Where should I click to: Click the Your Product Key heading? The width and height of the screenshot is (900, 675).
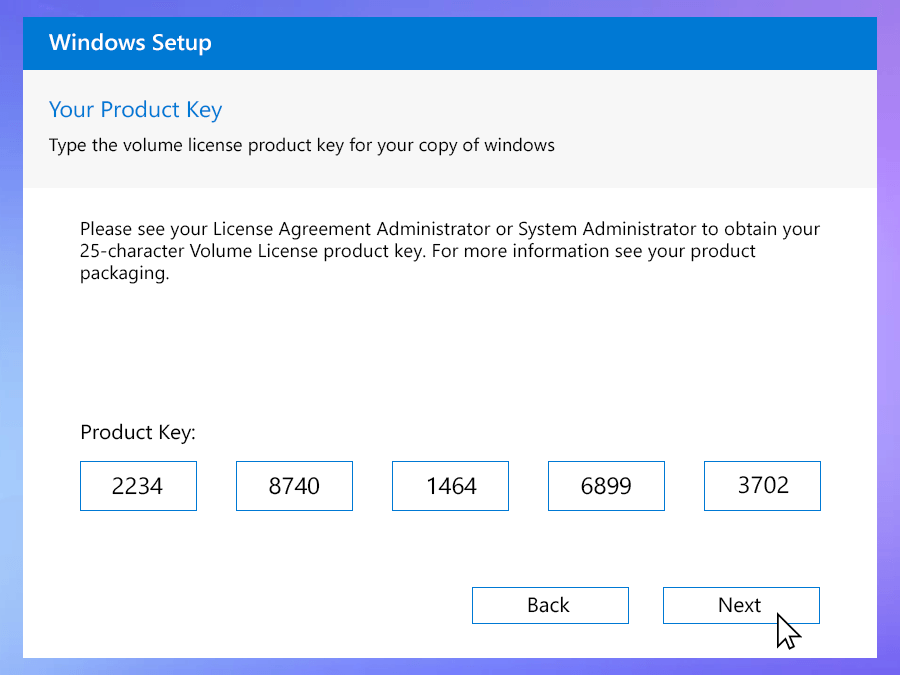pos(135,110)
